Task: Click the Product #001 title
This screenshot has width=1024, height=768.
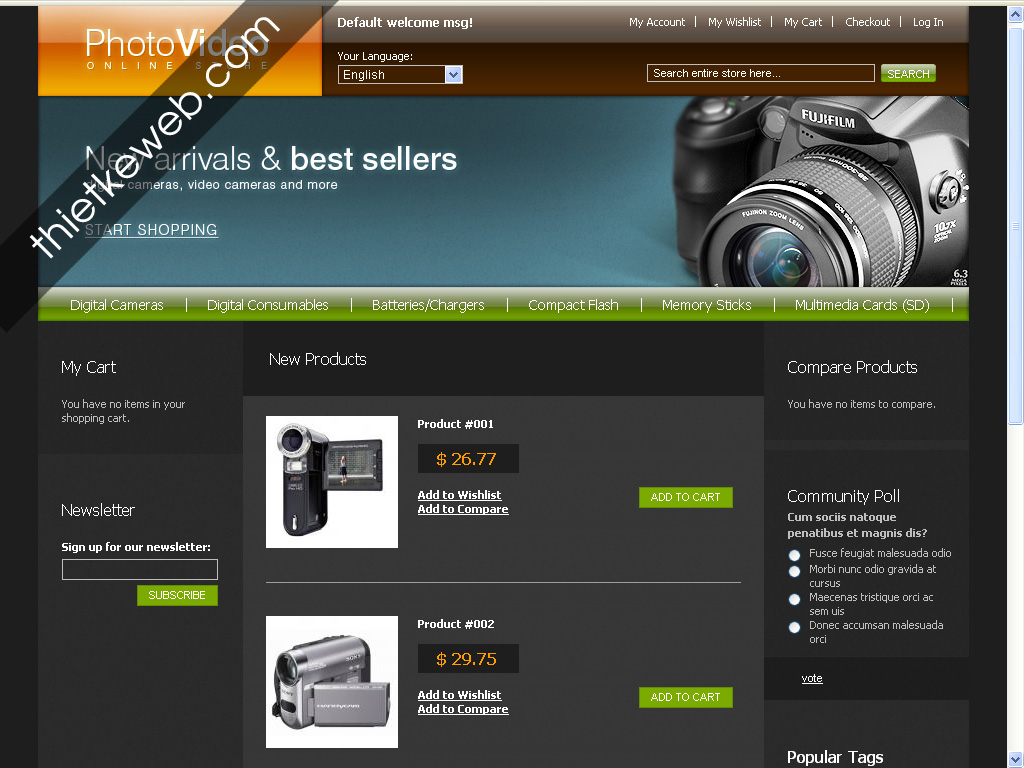Action: coord(456,424)
